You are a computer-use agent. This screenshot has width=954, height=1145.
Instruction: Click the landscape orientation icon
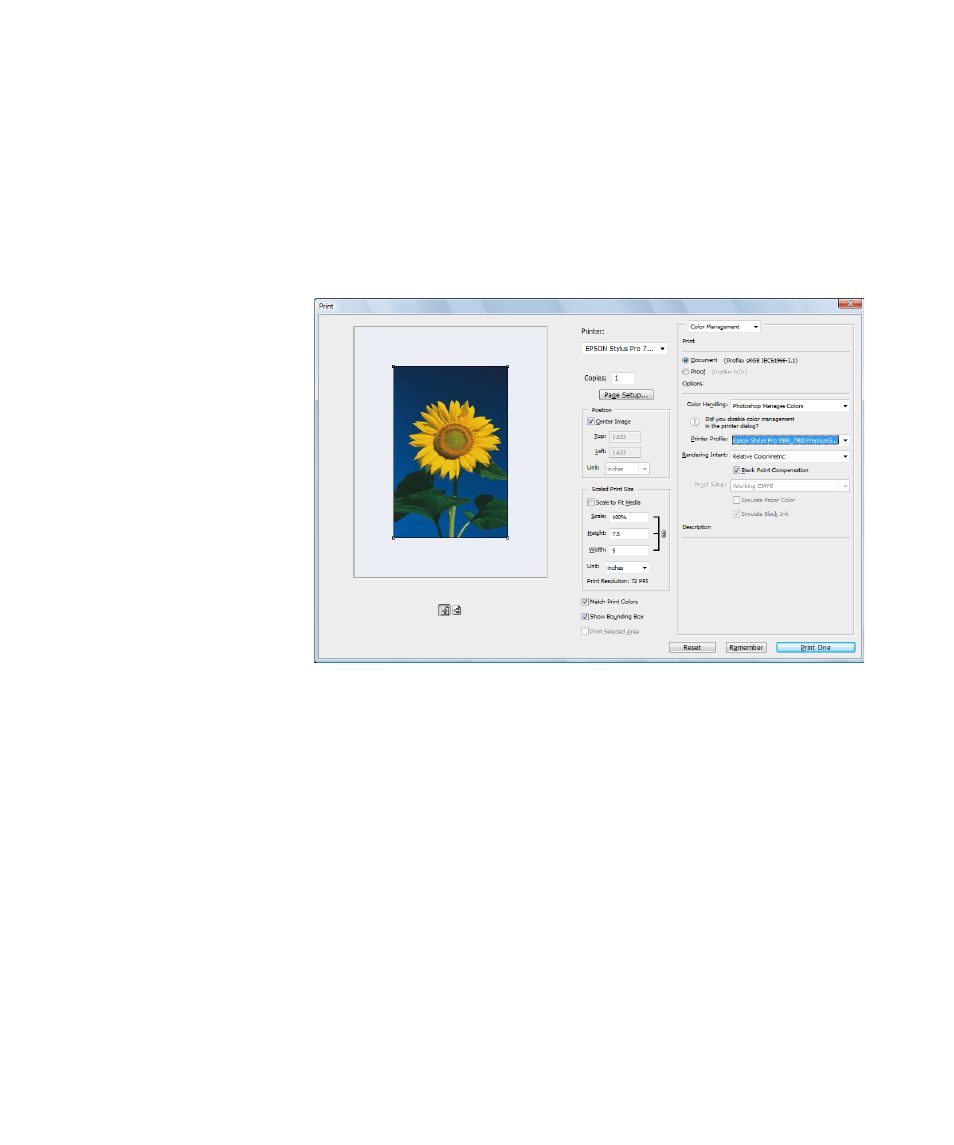tap(457, 609)
